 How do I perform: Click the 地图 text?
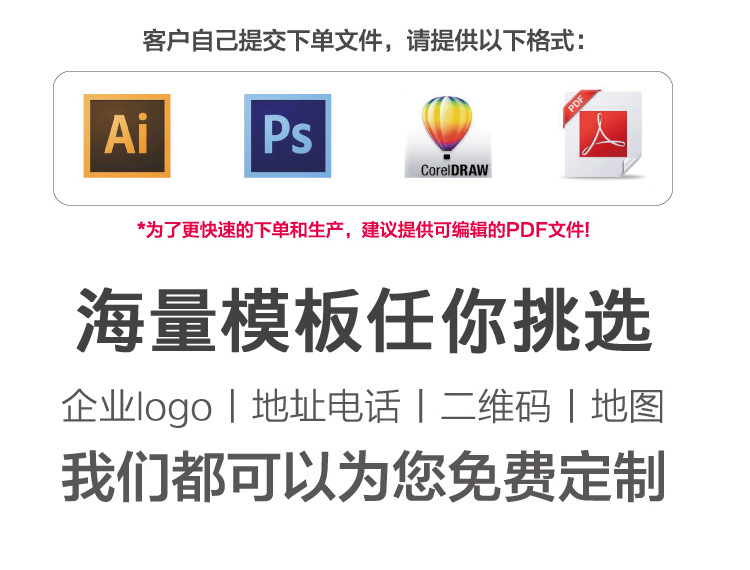[628, 406]
